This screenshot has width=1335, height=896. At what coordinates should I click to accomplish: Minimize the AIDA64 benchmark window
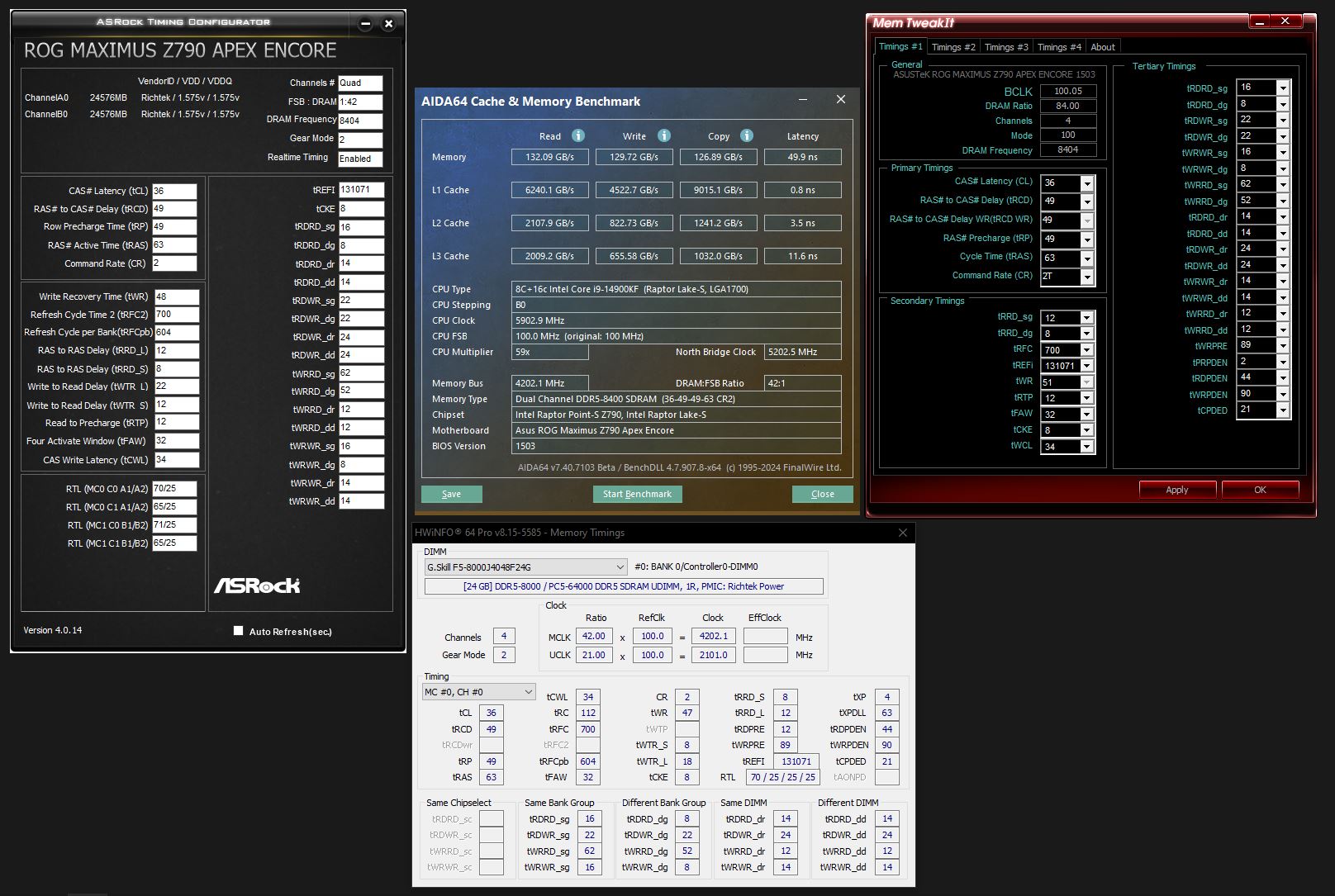(x=803, y=100)
